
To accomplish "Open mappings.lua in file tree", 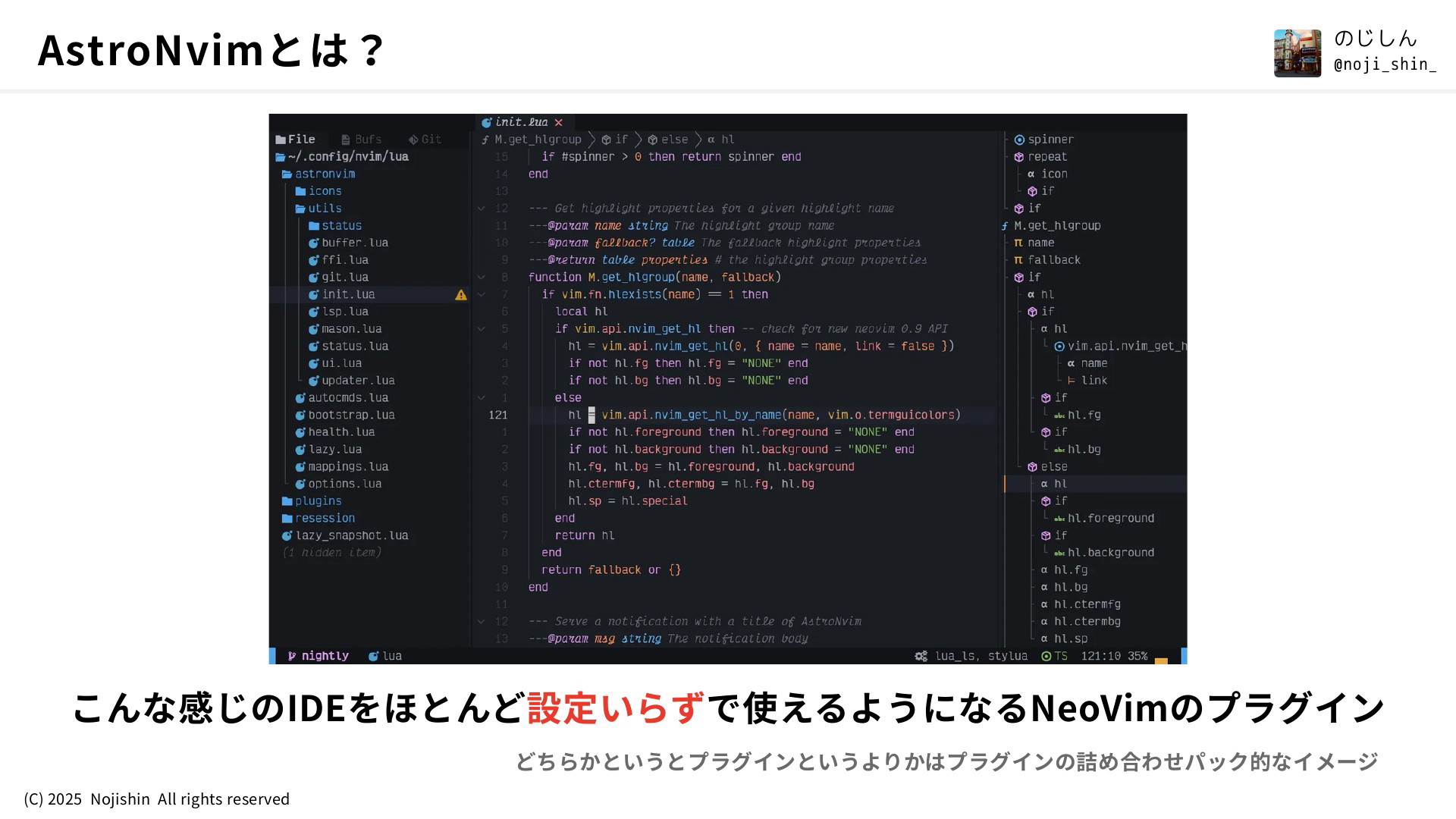I will pyautogui.click(x=347, y=466).
